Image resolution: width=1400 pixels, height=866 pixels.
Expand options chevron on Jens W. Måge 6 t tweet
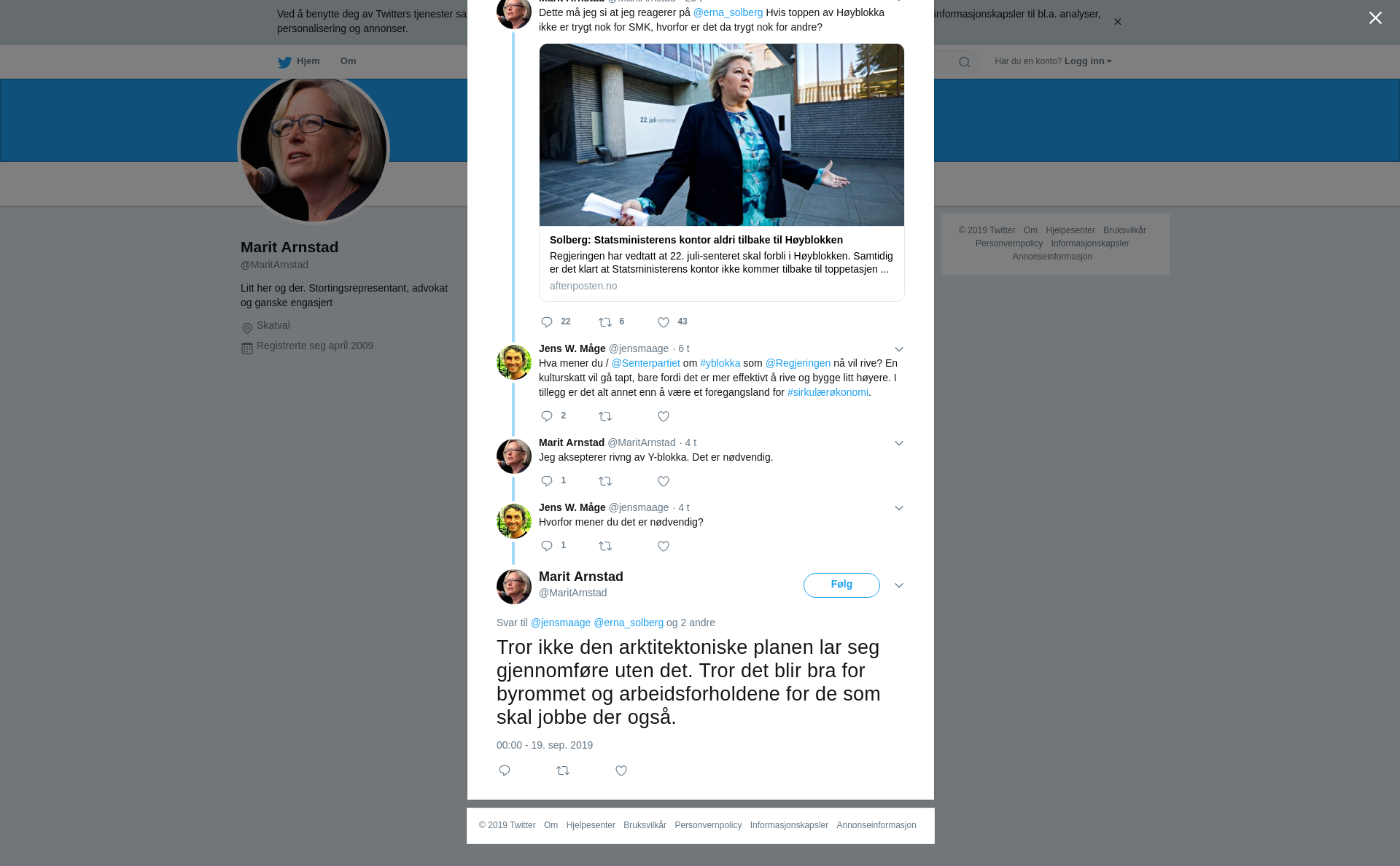click(x=899, y=349)
